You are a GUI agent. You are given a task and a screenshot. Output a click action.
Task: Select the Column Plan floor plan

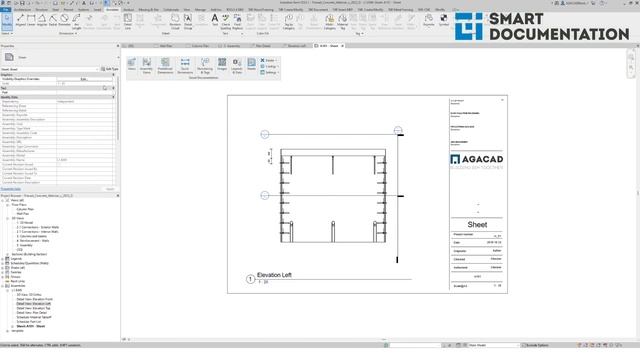(x=25, y=209)
